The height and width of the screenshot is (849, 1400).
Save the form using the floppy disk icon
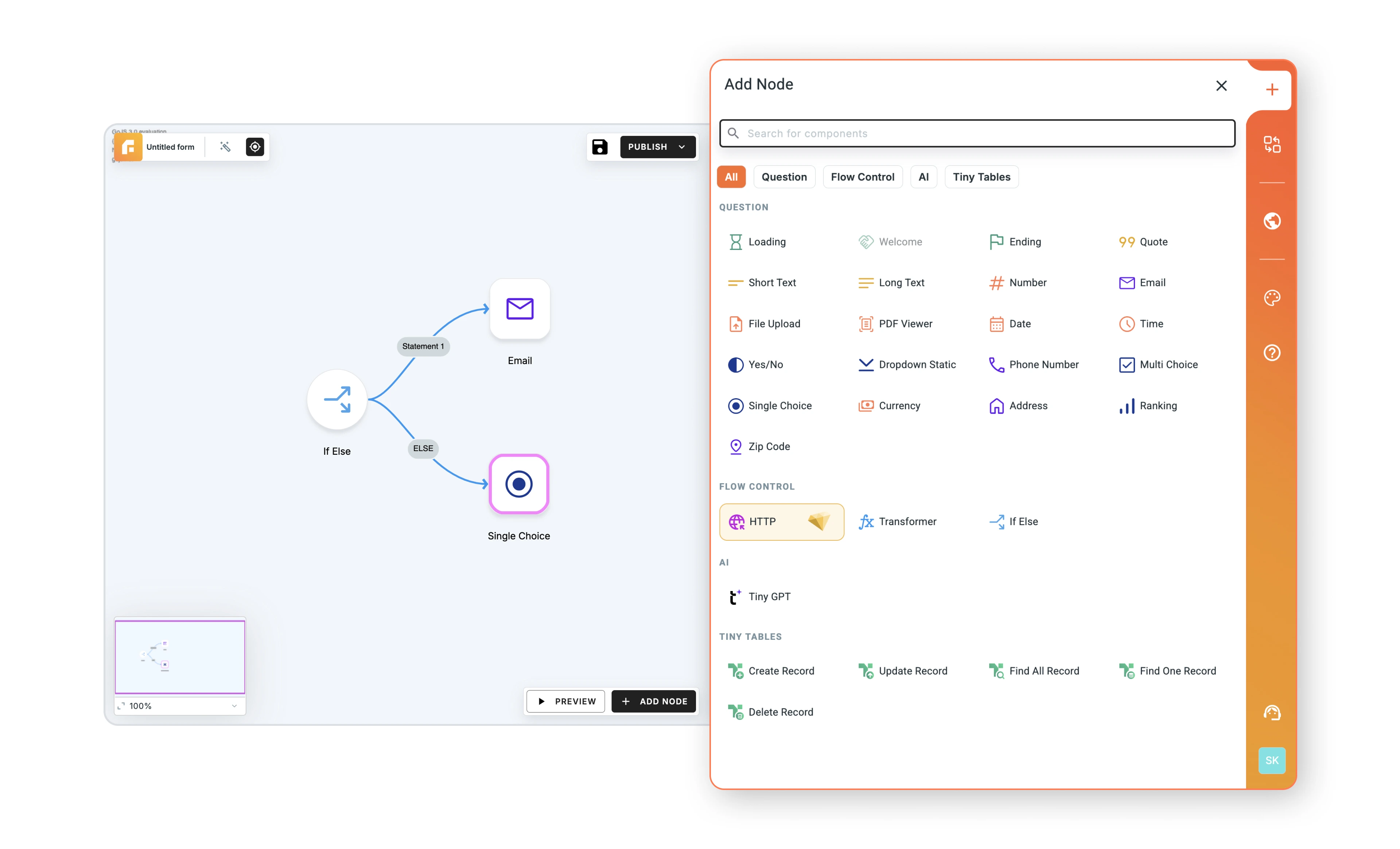(x=599, y=146)
